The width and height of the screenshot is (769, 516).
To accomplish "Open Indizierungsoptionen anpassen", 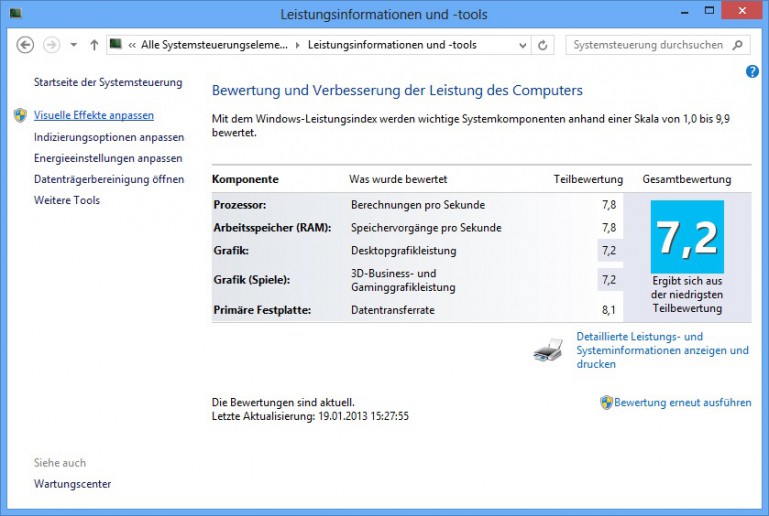I will (x=109, y=137).
